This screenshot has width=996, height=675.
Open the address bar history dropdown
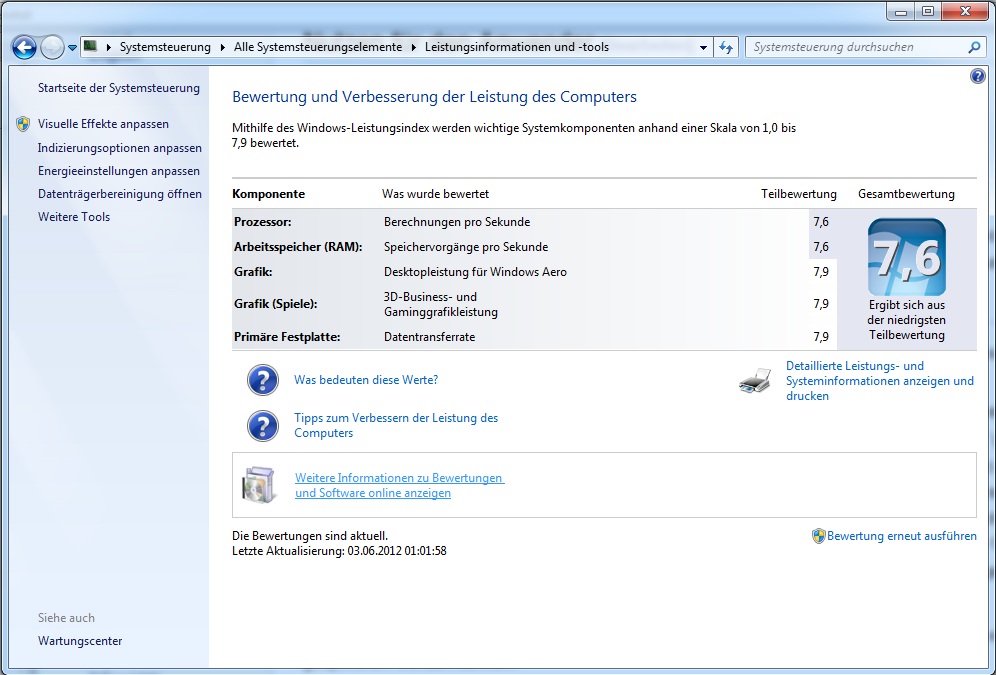coord(703,48)
